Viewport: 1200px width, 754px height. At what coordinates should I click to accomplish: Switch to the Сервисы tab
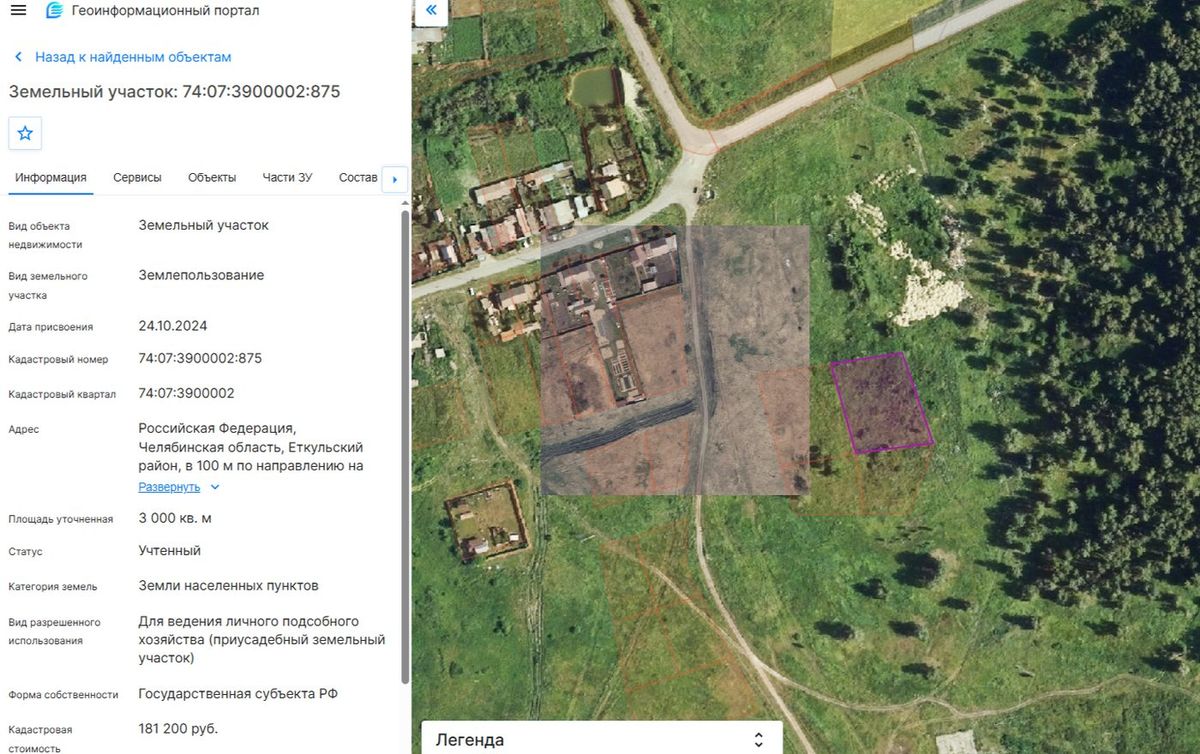tap(137, 178)
